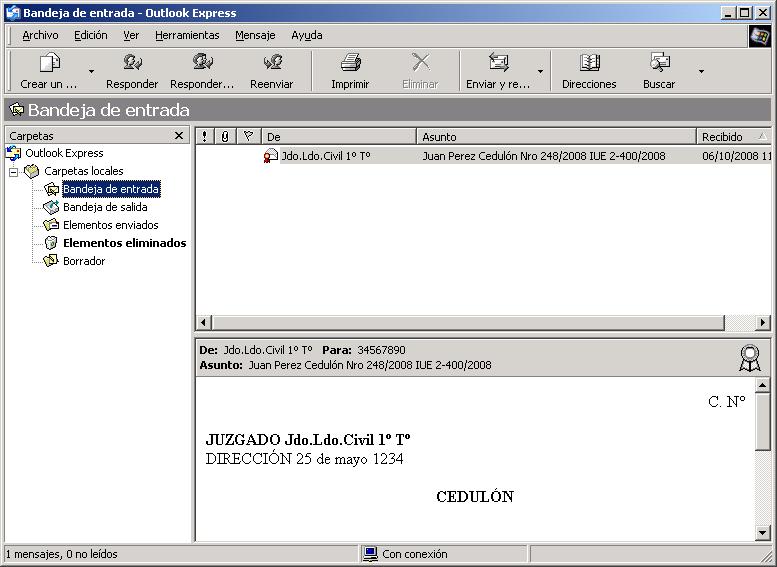Screen dimensions: 777x567
Task: Open Bandeja de salida folder
Action: coord(105,207)
